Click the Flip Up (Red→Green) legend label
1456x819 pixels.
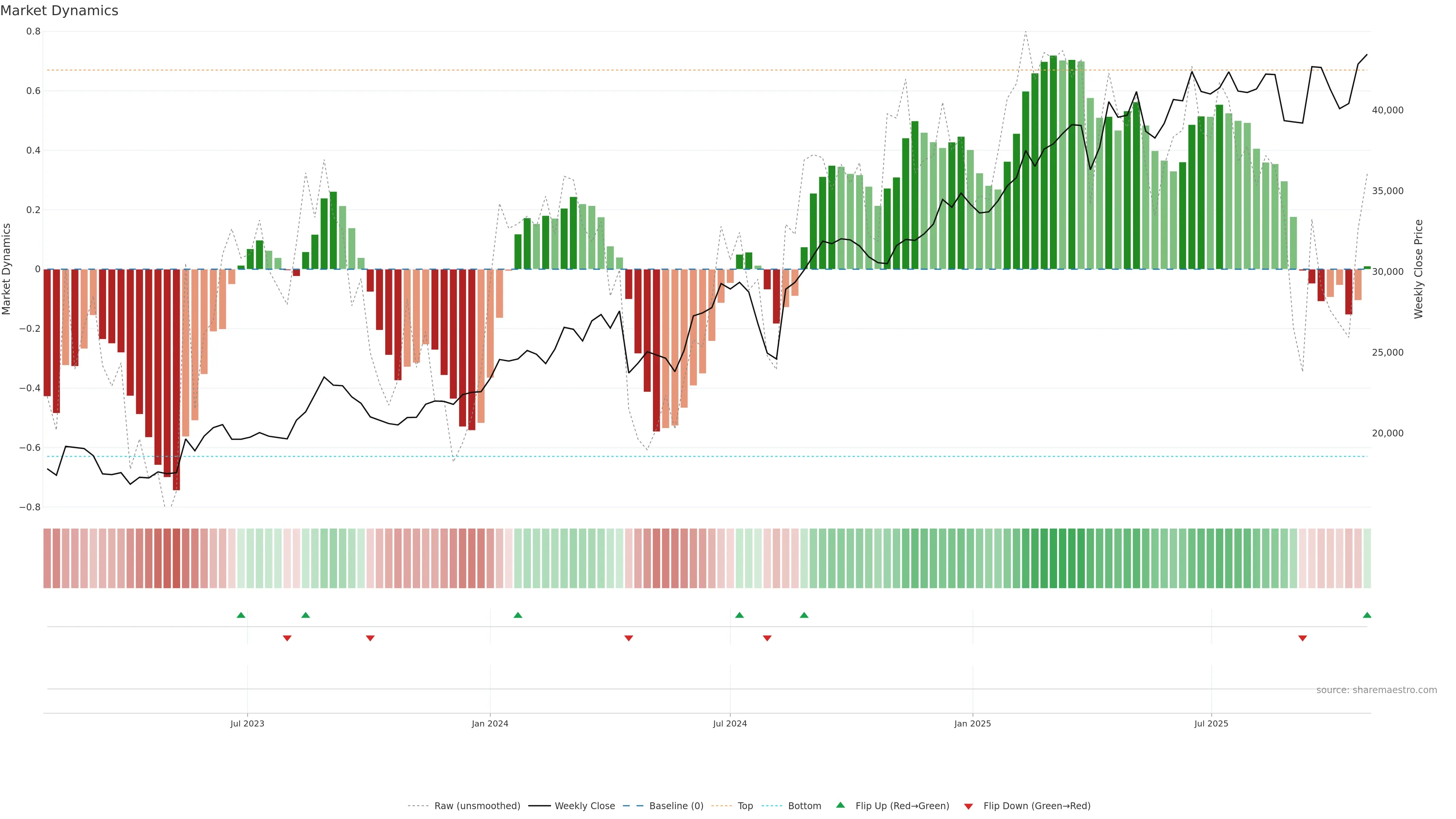tap(902, 806)
